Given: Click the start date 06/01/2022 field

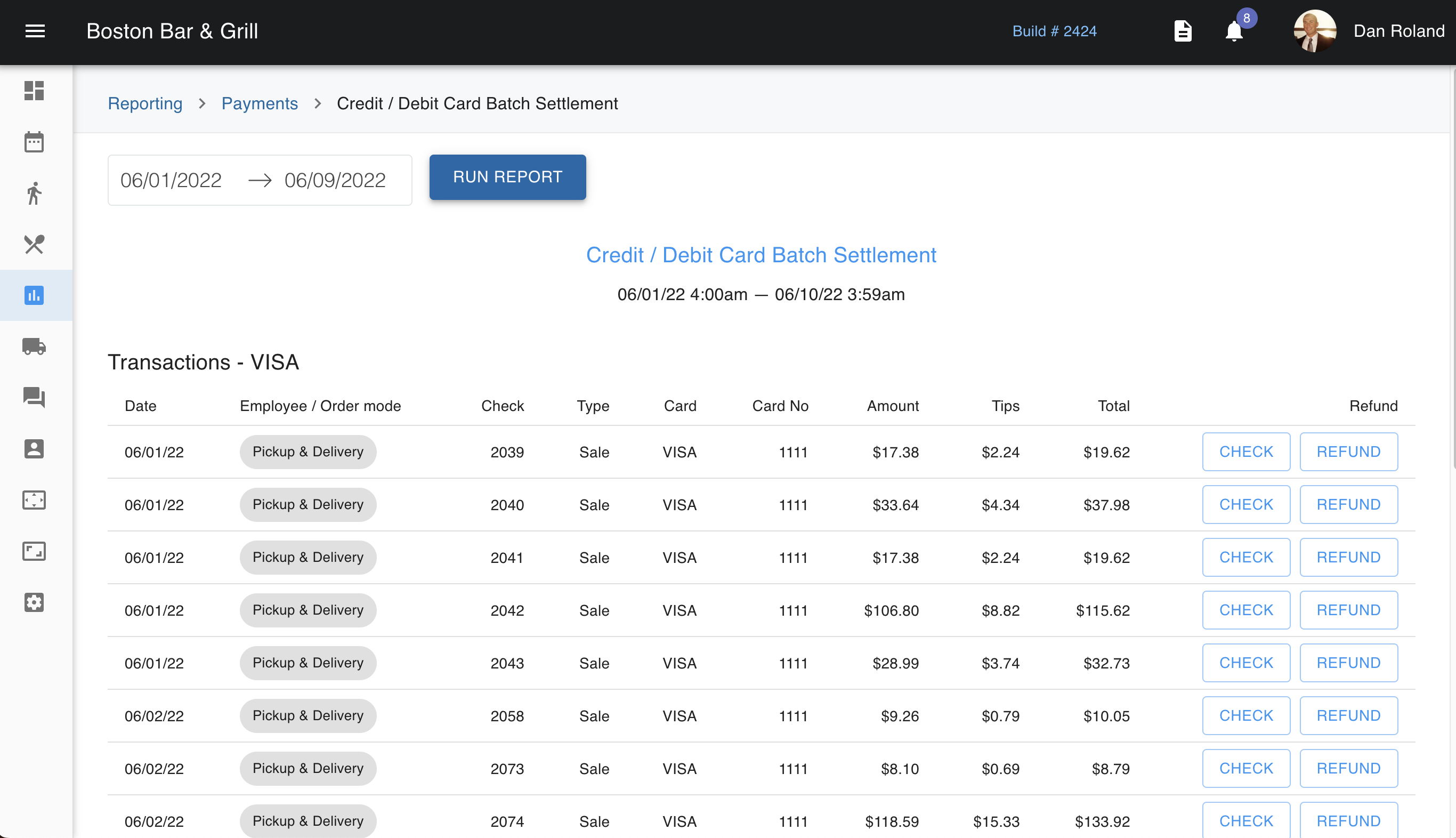Looking at the screenshot, I should click(171, 180).
